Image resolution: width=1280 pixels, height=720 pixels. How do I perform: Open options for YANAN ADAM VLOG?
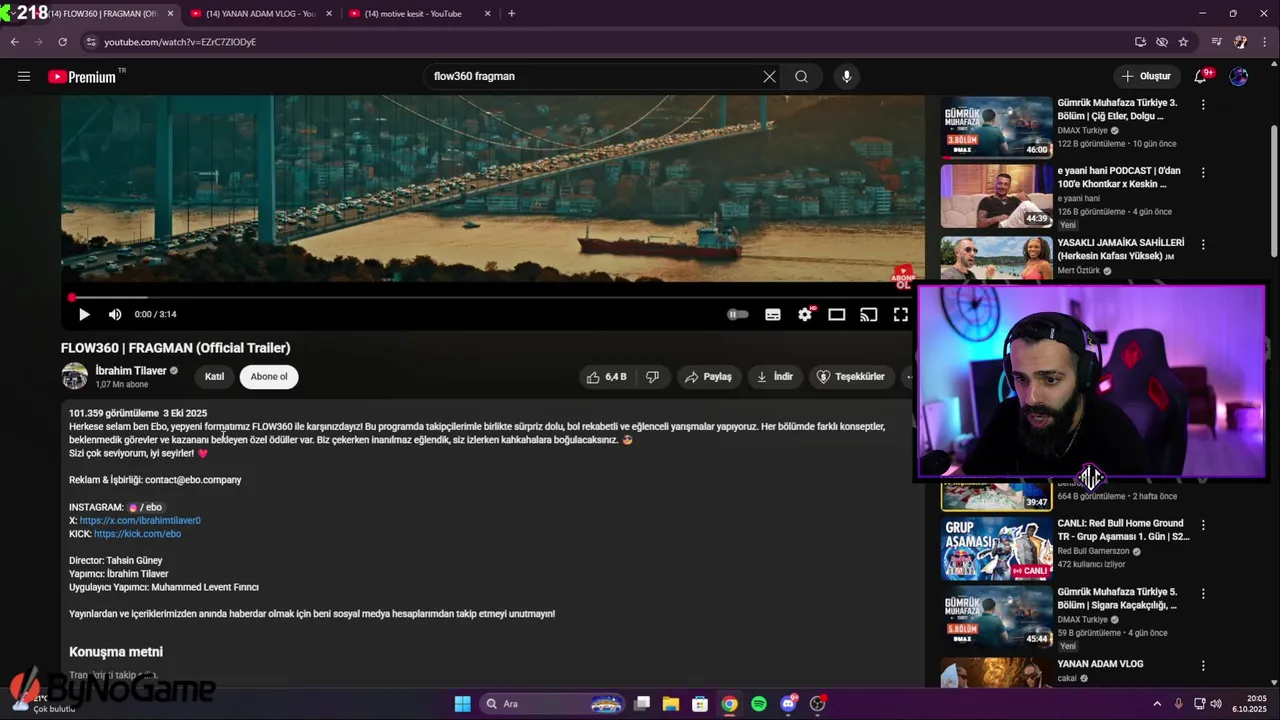(1203, 665)
